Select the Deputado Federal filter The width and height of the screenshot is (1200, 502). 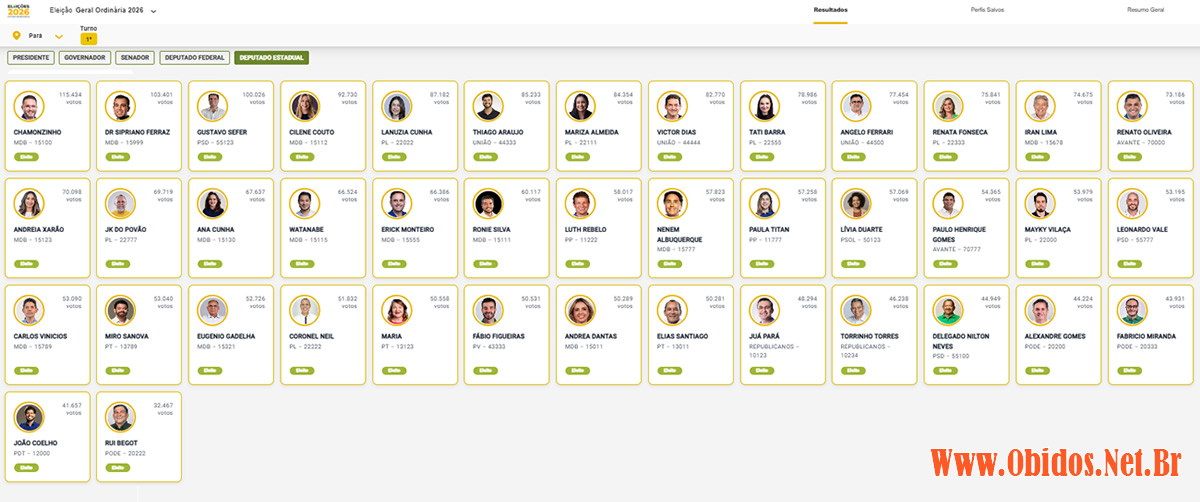[194, 58]
